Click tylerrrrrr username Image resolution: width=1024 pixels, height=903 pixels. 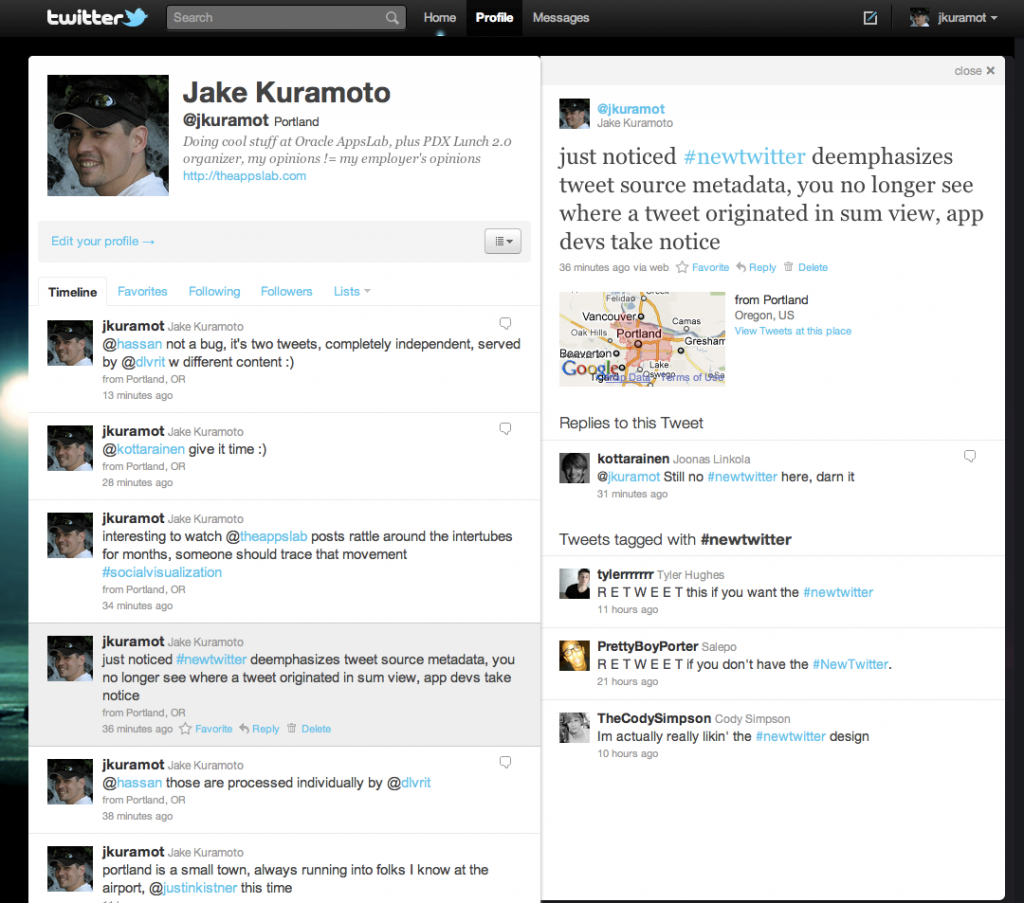point(625,574)
